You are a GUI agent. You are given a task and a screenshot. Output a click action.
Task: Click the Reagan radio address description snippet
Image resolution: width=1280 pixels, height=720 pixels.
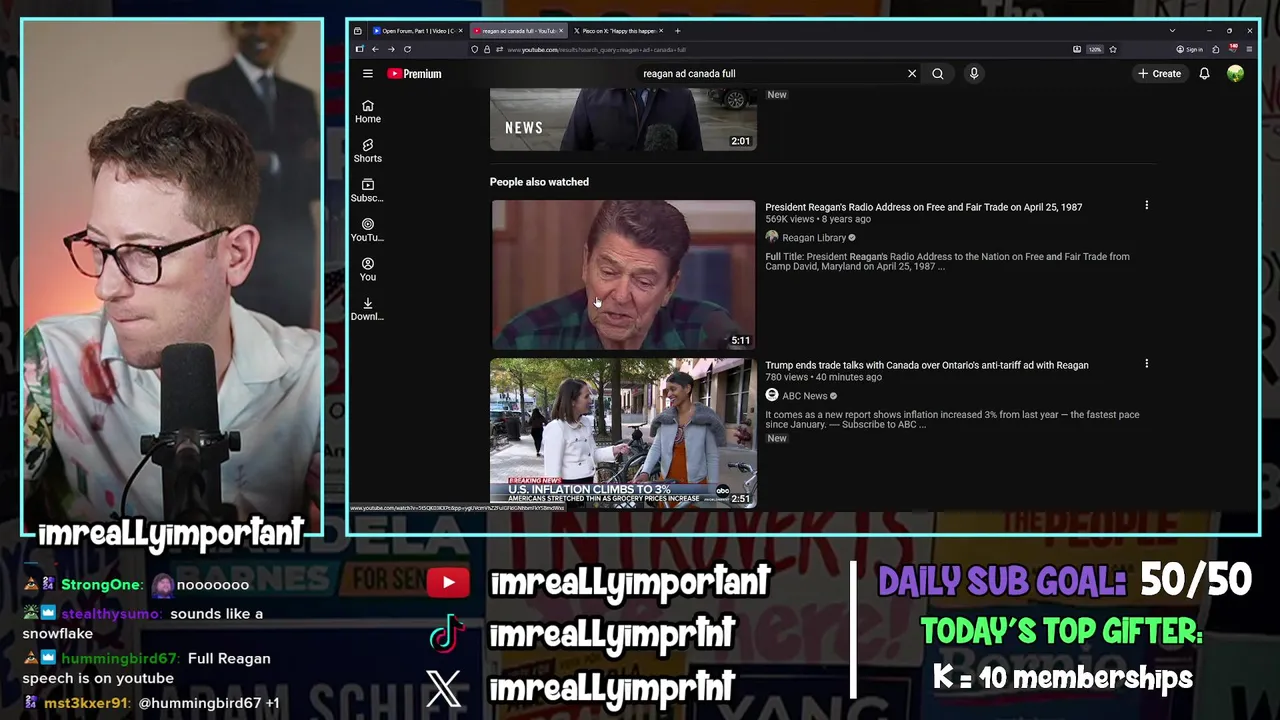[947, 262]
